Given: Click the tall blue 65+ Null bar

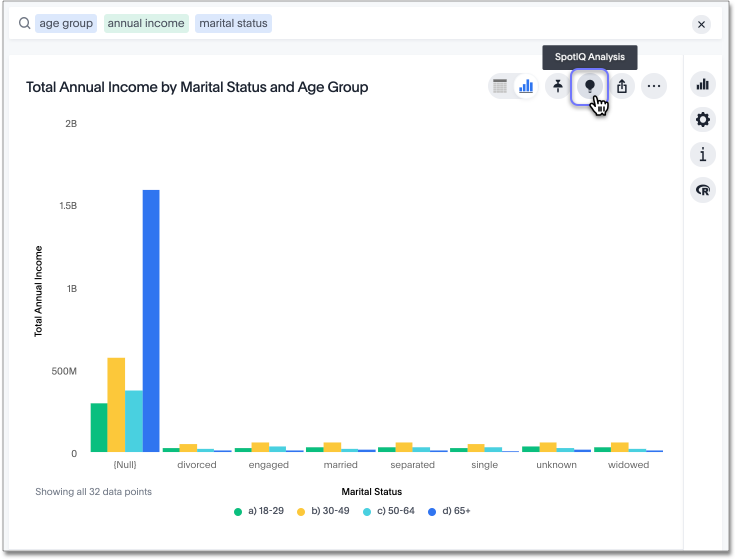Looking at the screenshot, I should [151, 320].
